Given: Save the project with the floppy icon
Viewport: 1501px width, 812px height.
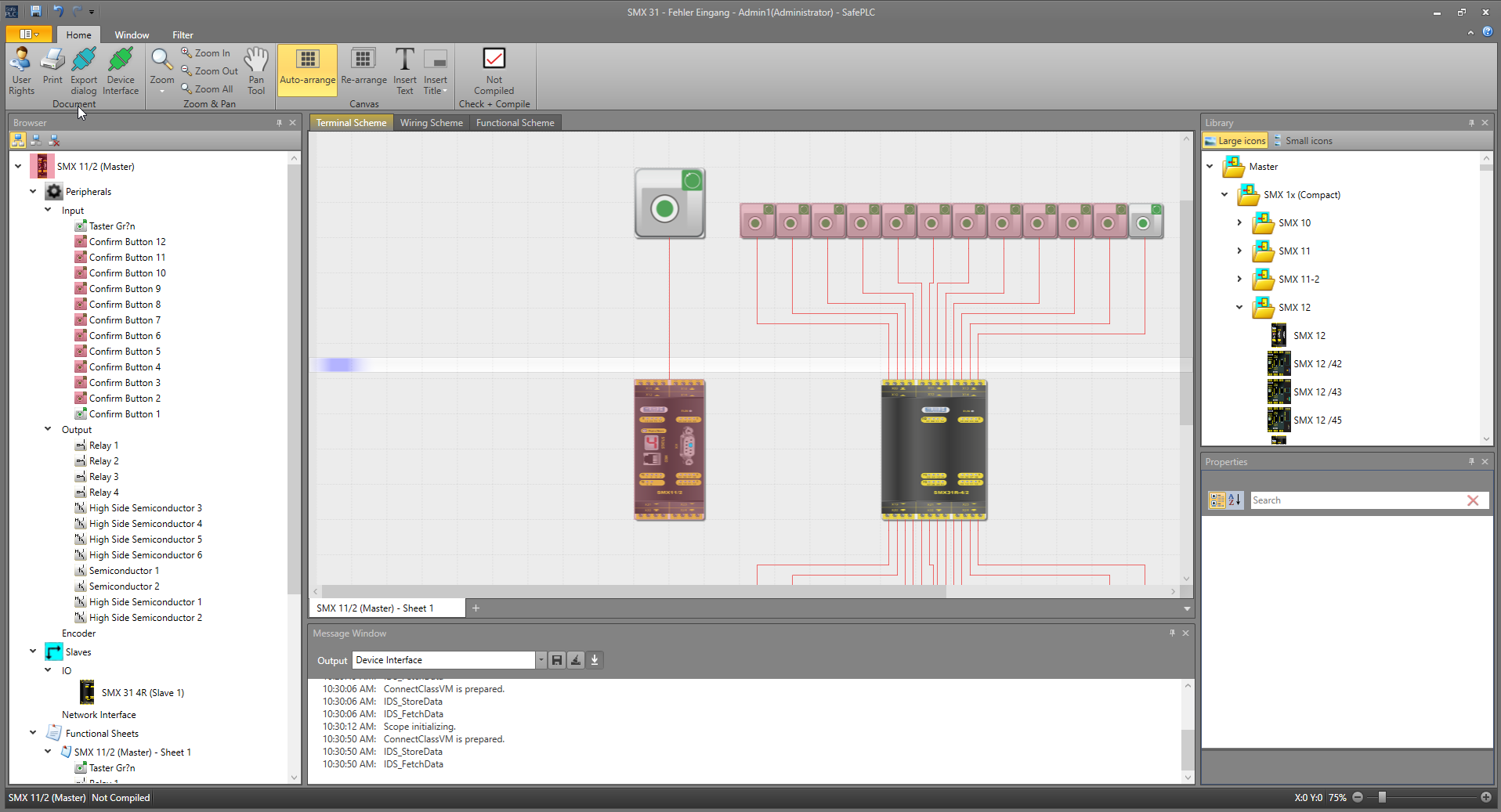Looking at the screenshot, I should coord(35,11).
